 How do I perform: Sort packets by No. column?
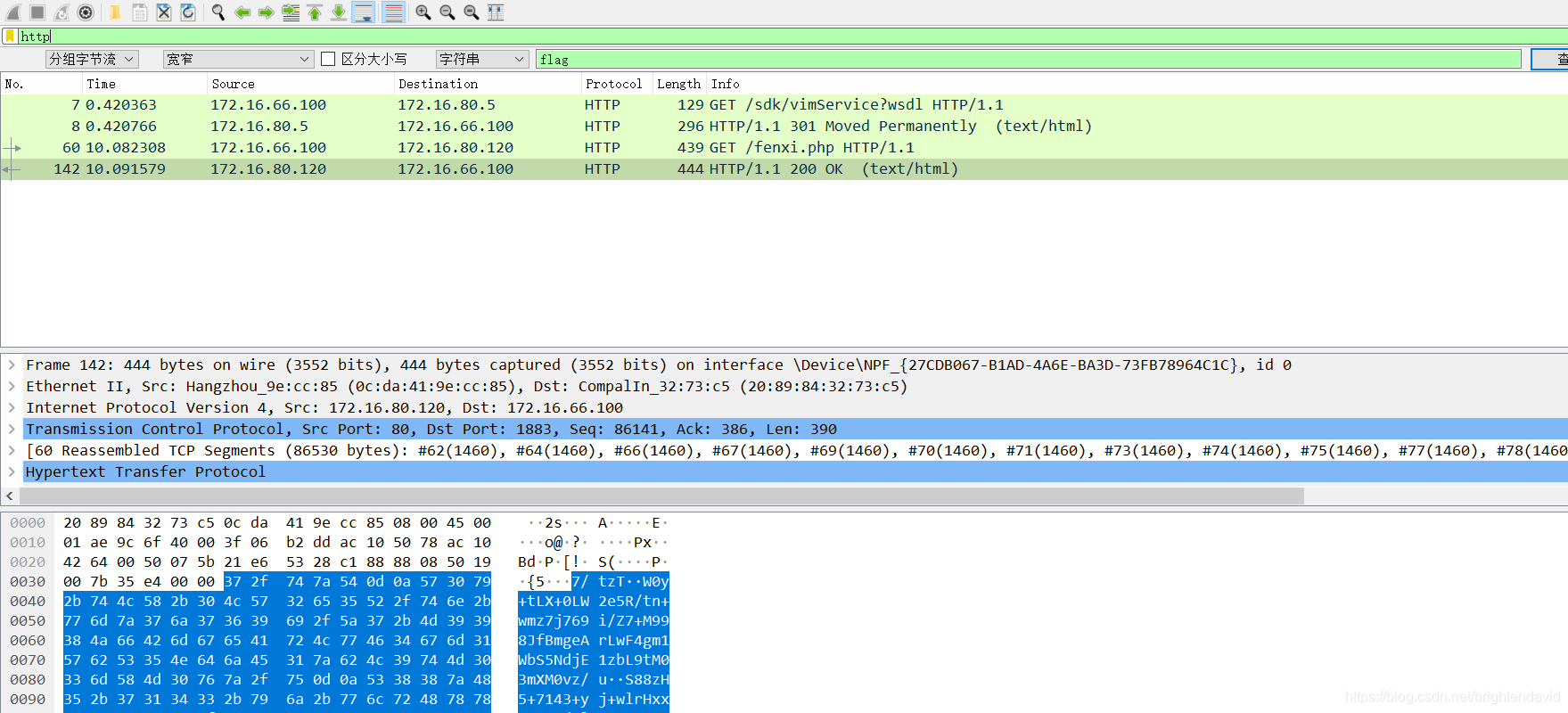[41, 84]
